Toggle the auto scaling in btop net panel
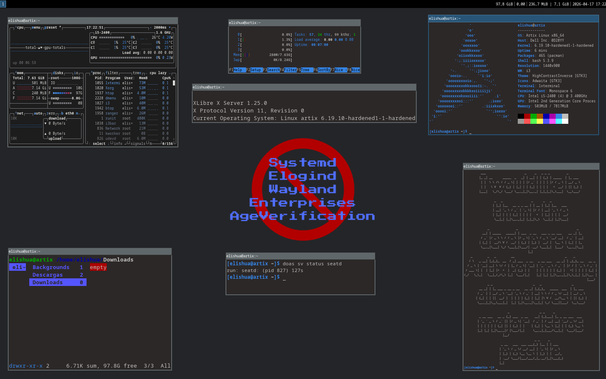 tap(38, 113)
